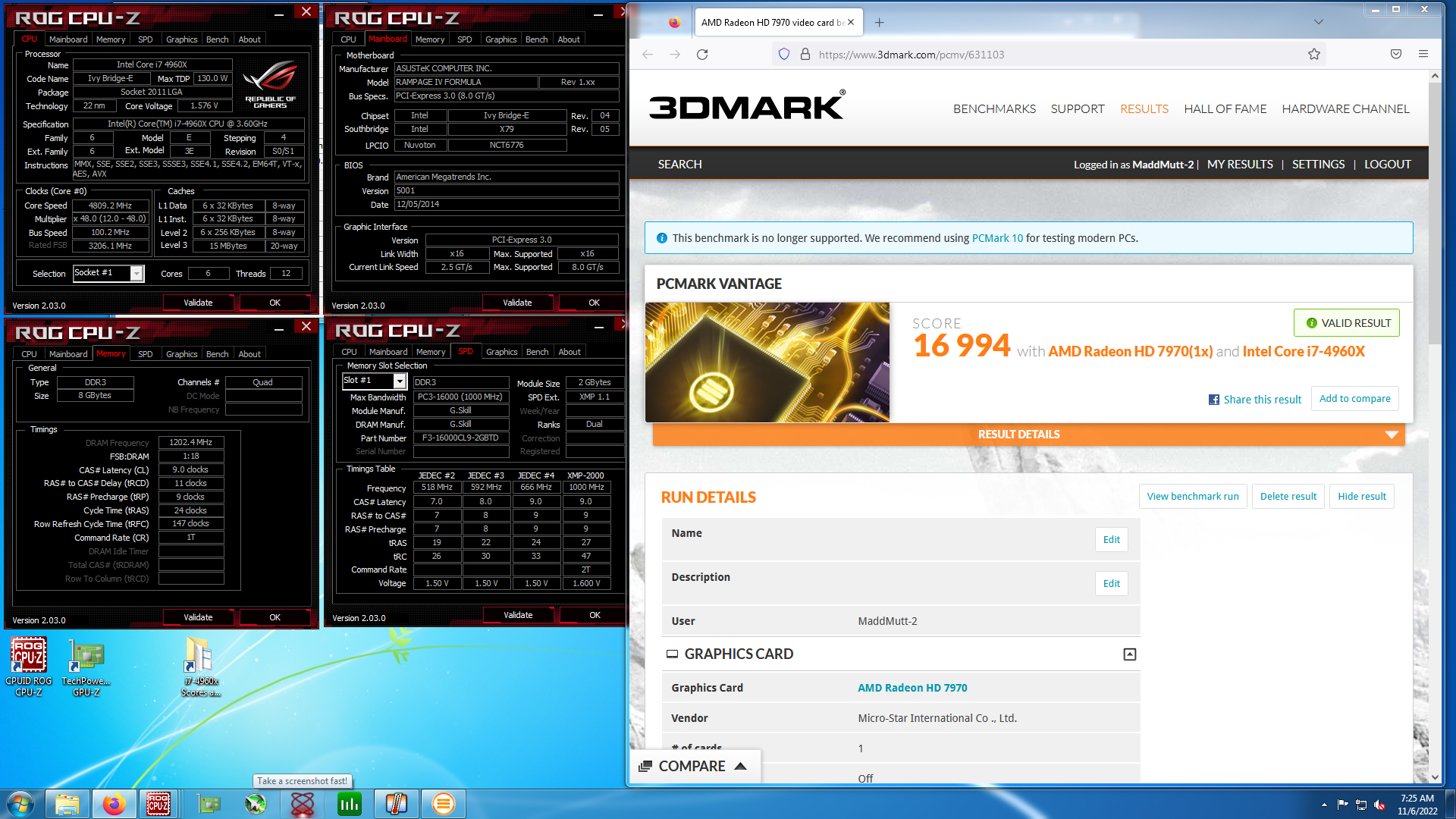Open File Explorer from the taskbar

67,804
